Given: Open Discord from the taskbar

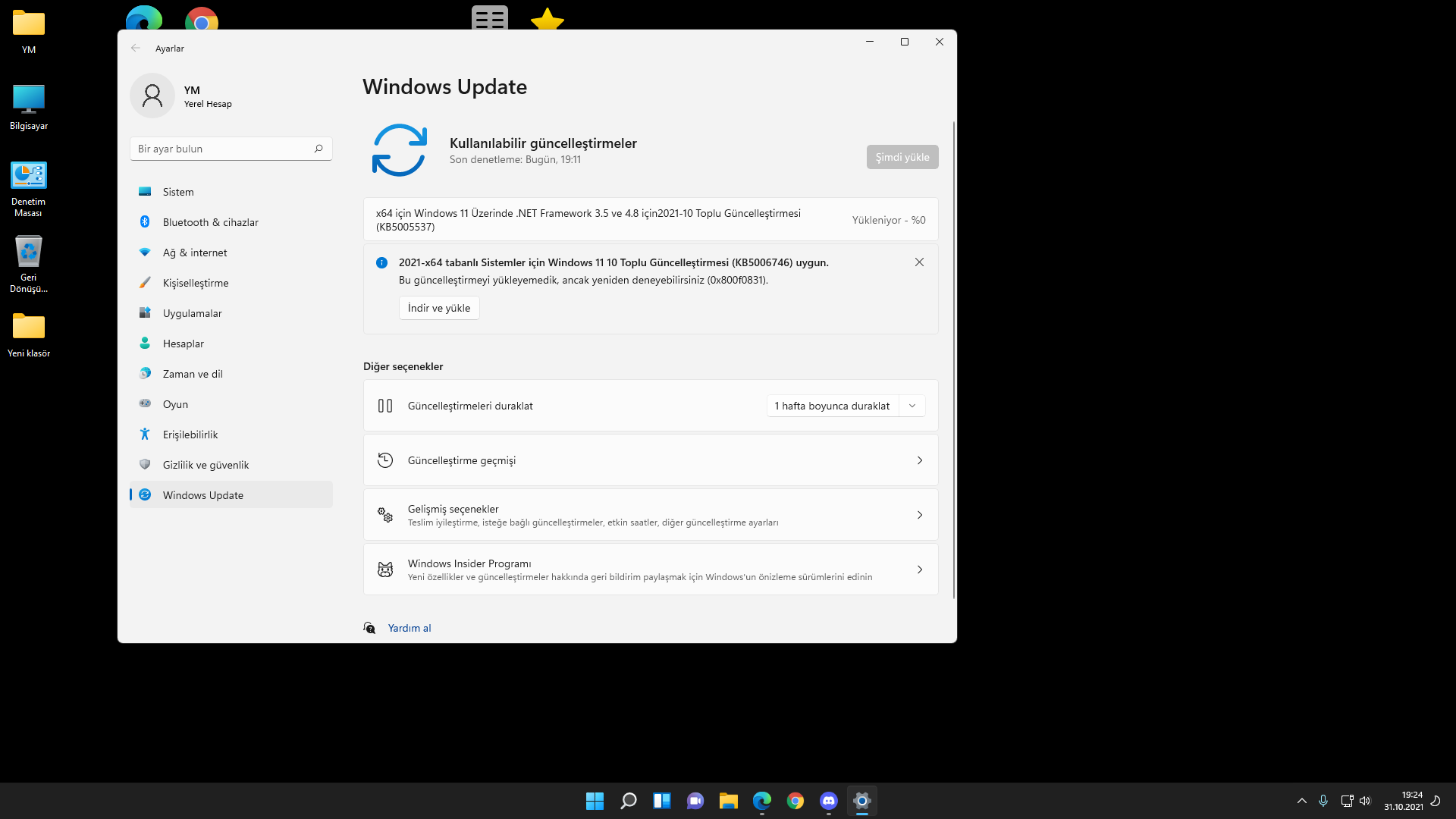Looking at the screenshot, I should click(828, 801).
